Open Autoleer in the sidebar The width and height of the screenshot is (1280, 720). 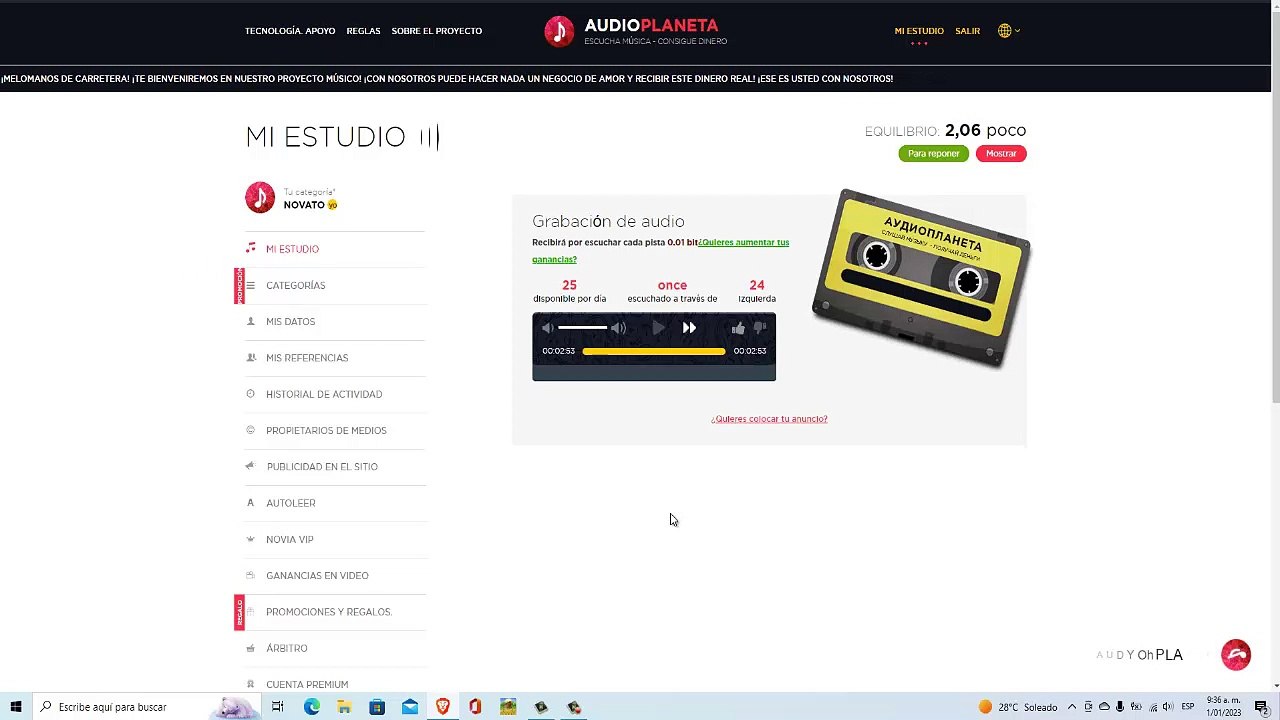[290, 503]
